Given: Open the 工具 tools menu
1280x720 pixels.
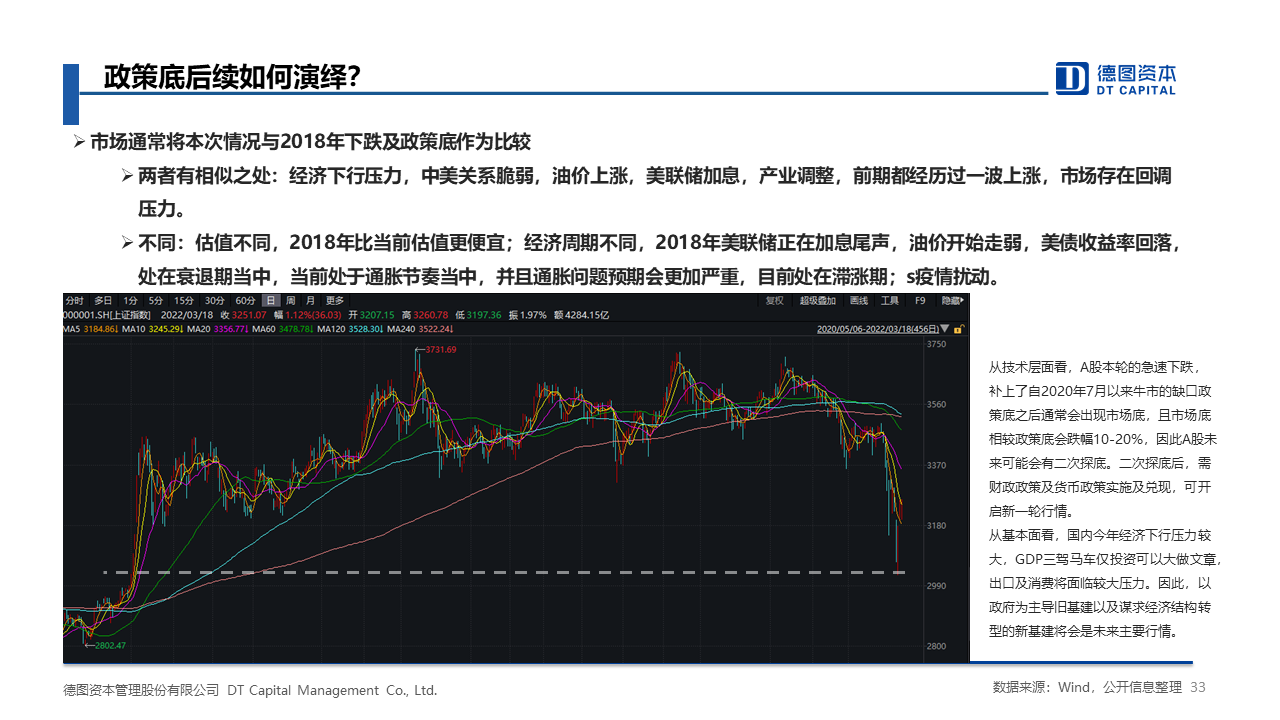Looking at the screenshot, I should (890, 301).
